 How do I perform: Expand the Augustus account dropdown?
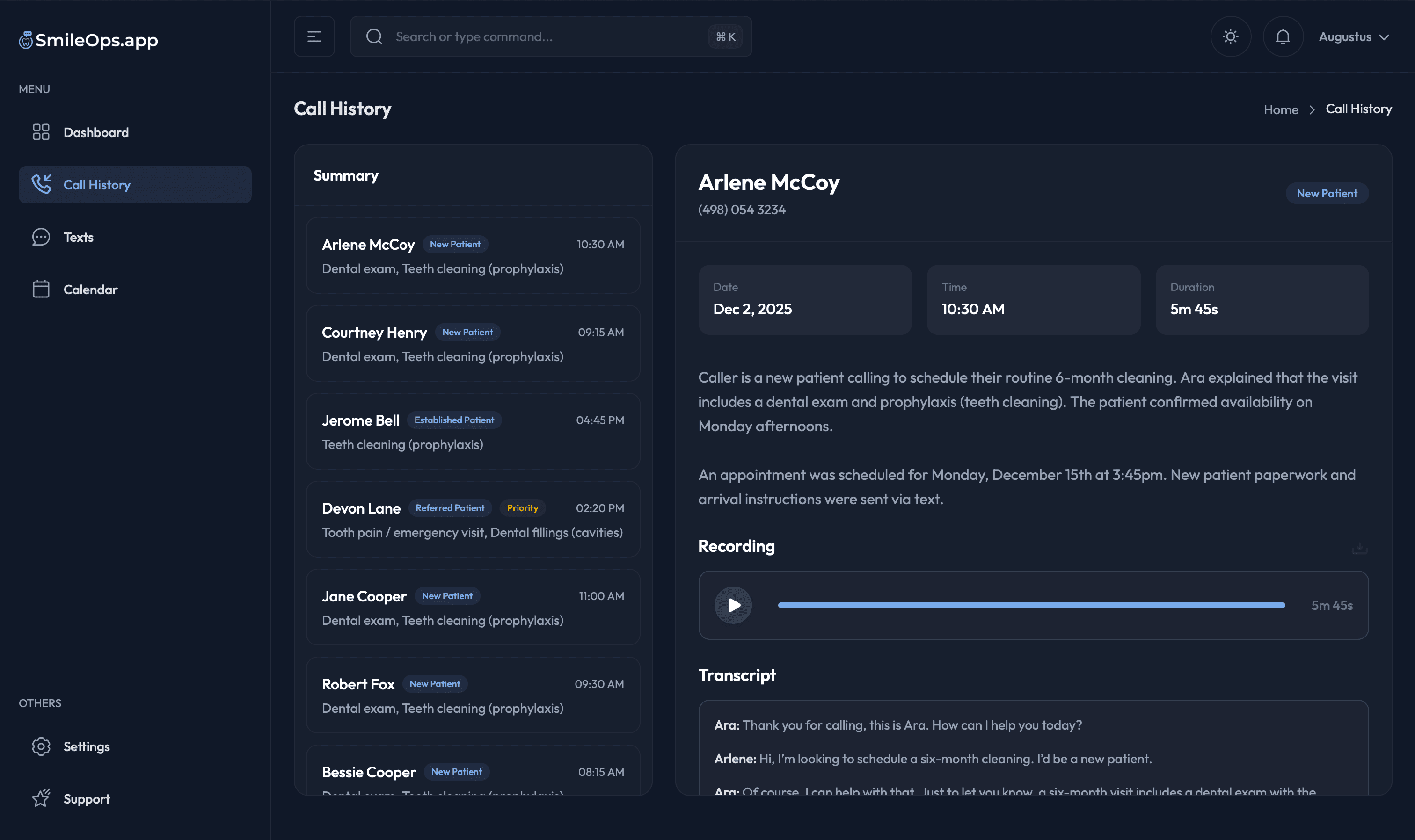(x=1354, y=36)
